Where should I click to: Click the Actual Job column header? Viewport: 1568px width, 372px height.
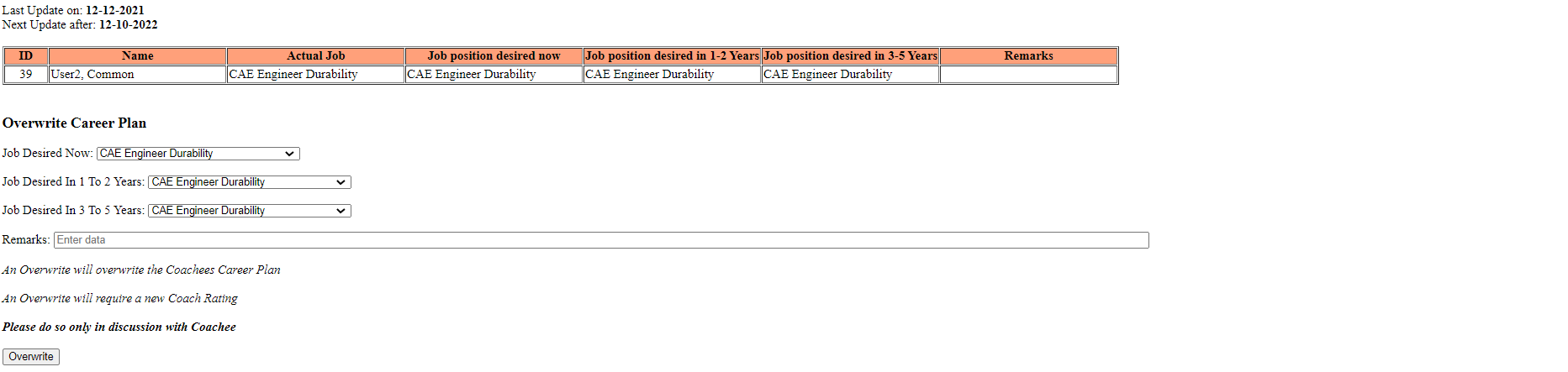pyautogui.click(x=316, y=56)
